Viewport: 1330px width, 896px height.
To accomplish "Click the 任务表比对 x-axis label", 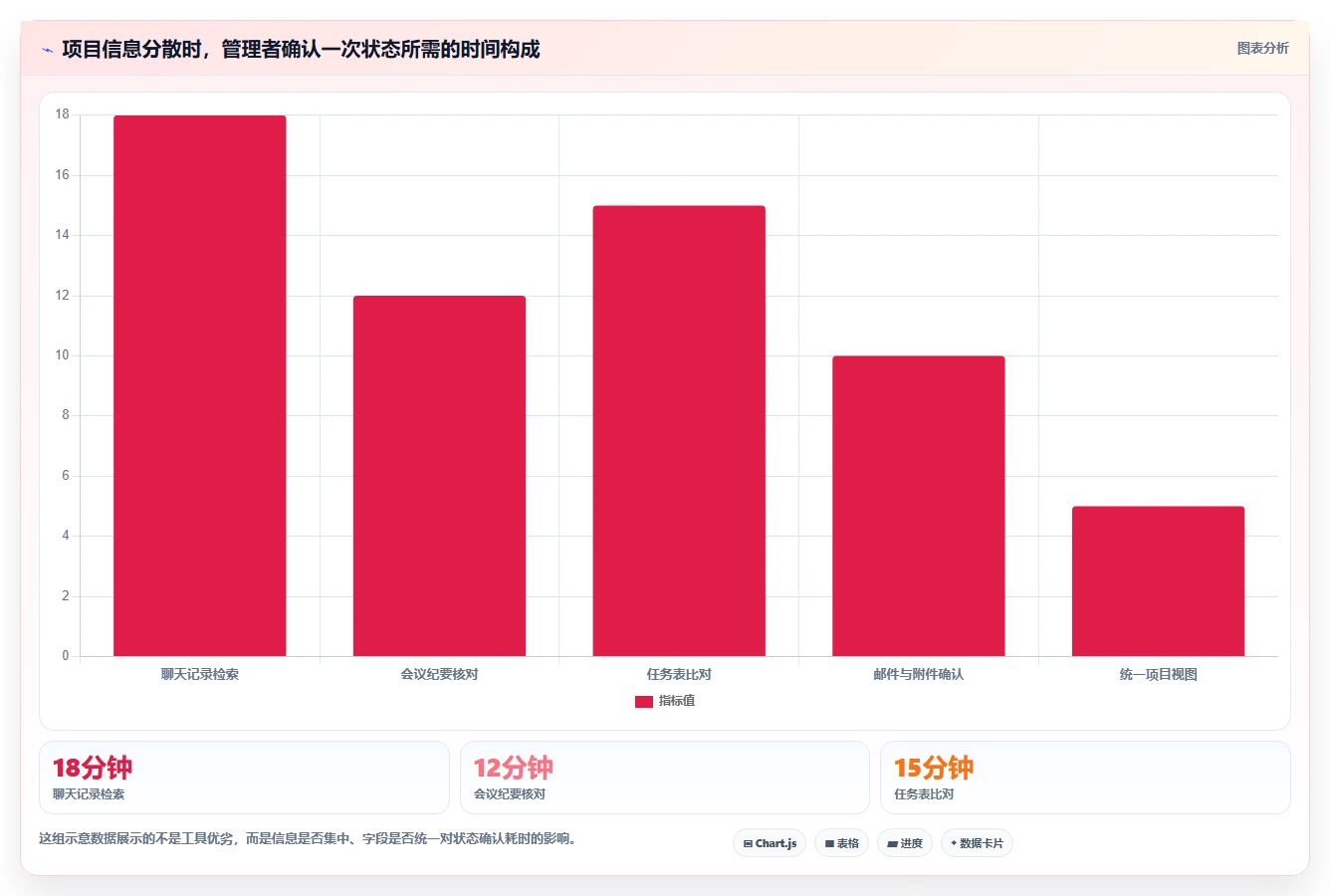I will (x=679, y=675).
